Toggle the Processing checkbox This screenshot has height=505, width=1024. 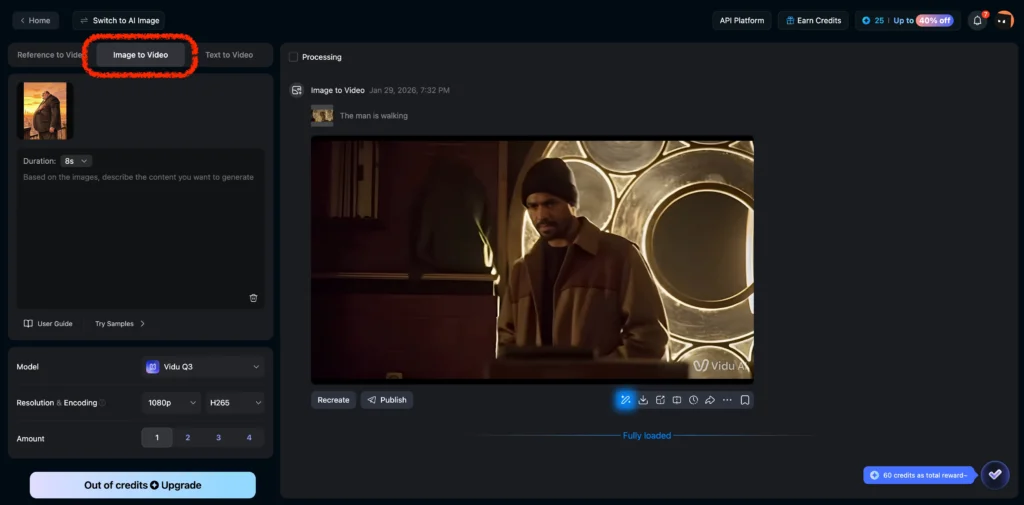click(293, 57)
